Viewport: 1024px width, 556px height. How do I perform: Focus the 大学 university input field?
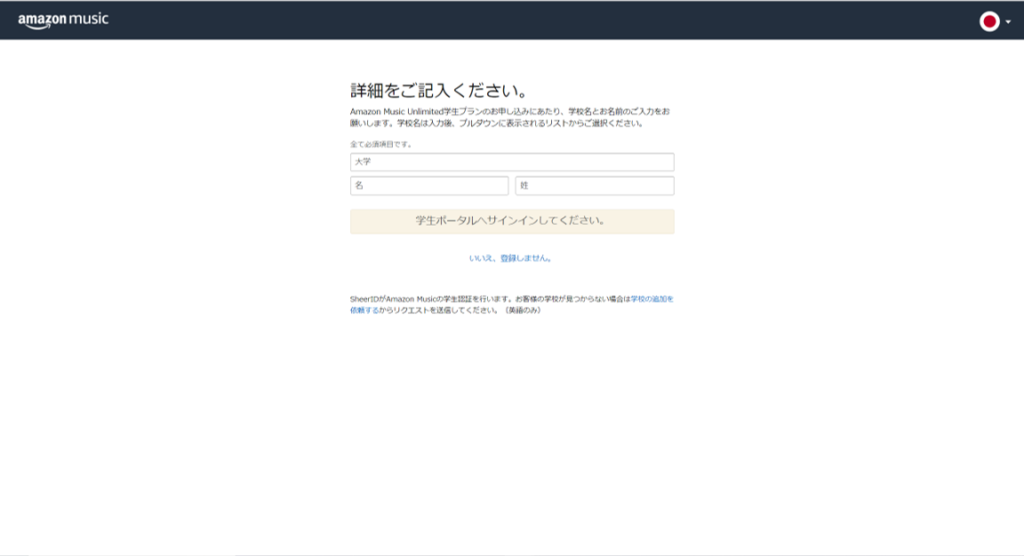click(512, 162)
